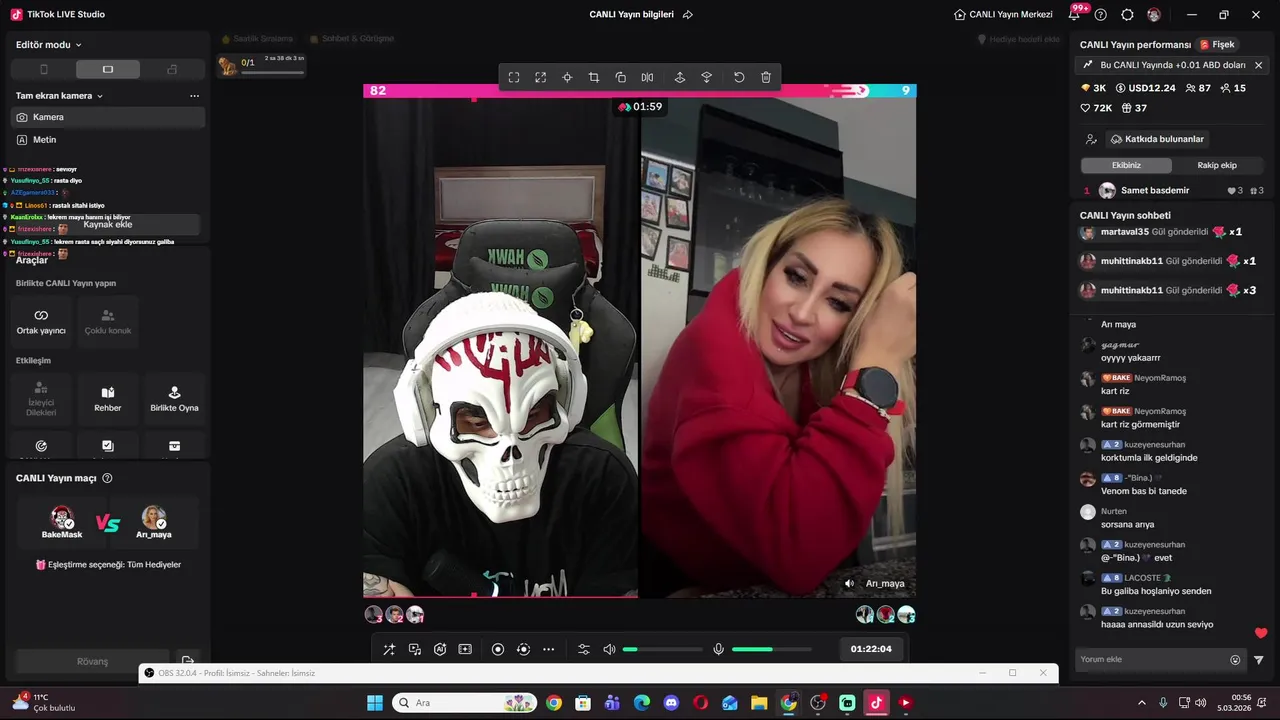The image size is (1280, 720).
Task: Click the Rövanş button
Action: [x=92, y=661]
